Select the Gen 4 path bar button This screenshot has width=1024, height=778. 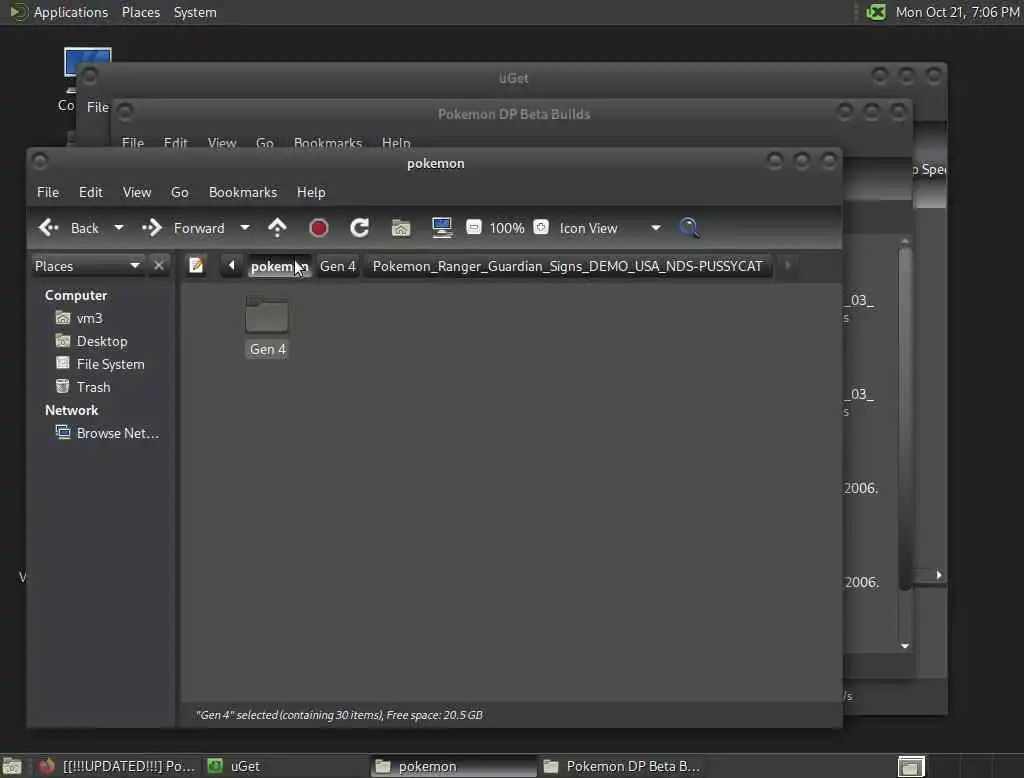(338, 266)
